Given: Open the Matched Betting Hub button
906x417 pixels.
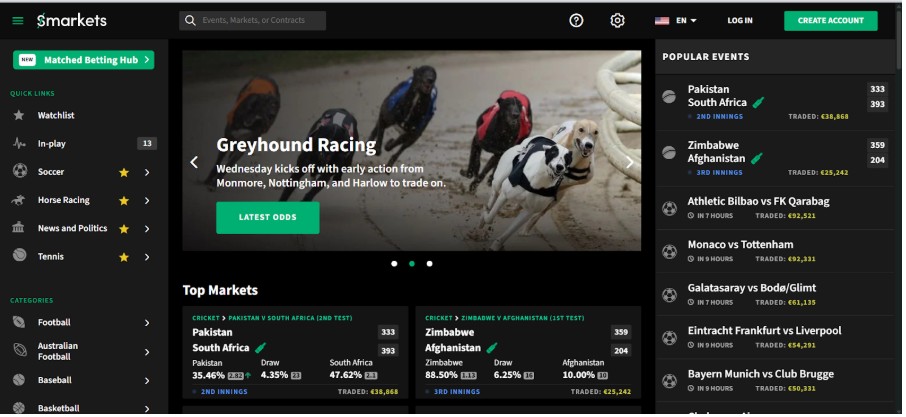Looking at the screenshot, I should point(84,59).
